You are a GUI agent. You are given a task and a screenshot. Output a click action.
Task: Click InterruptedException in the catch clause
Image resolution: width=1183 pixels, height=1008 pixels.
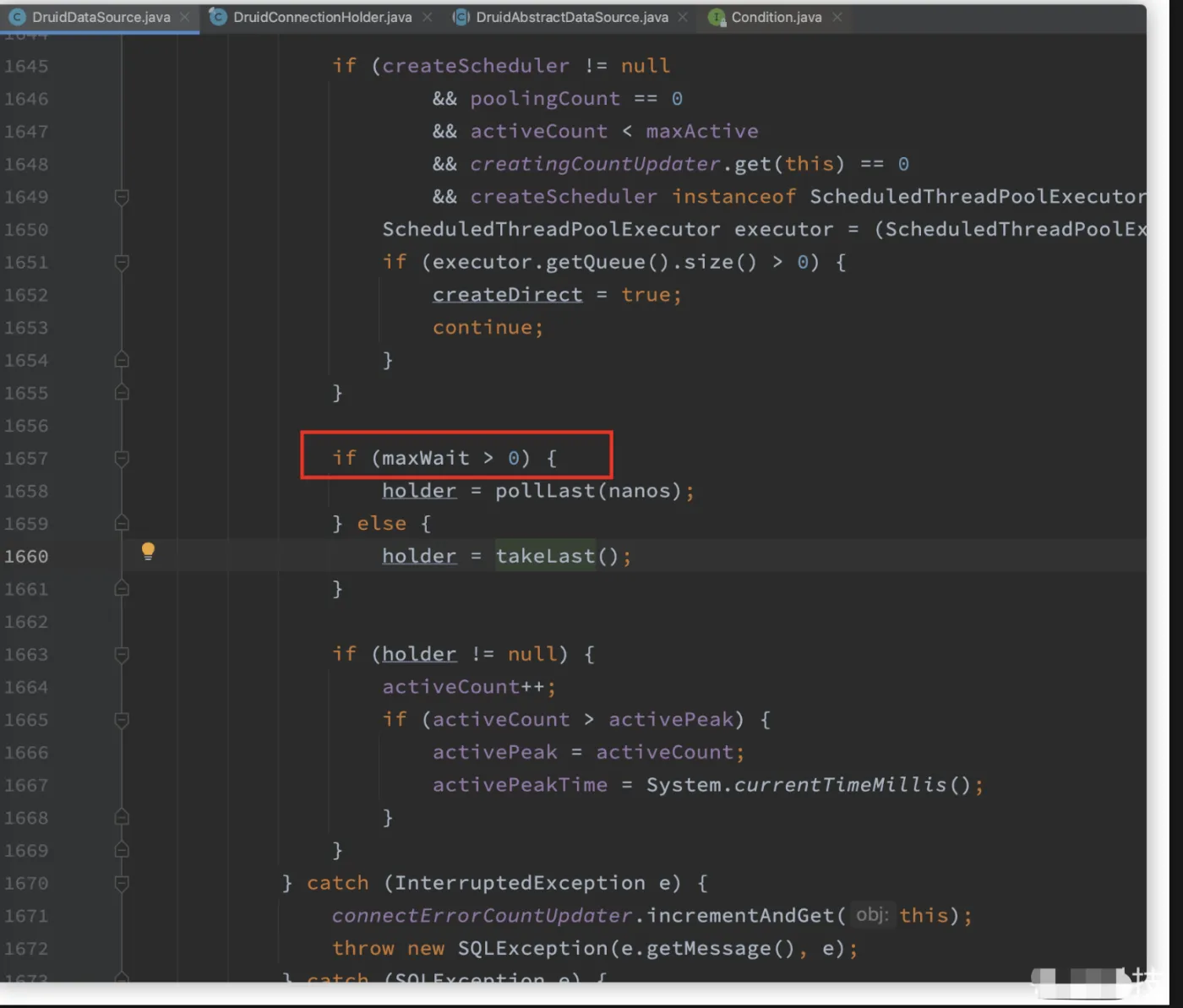pyautogui.click(x=520, y=883)
